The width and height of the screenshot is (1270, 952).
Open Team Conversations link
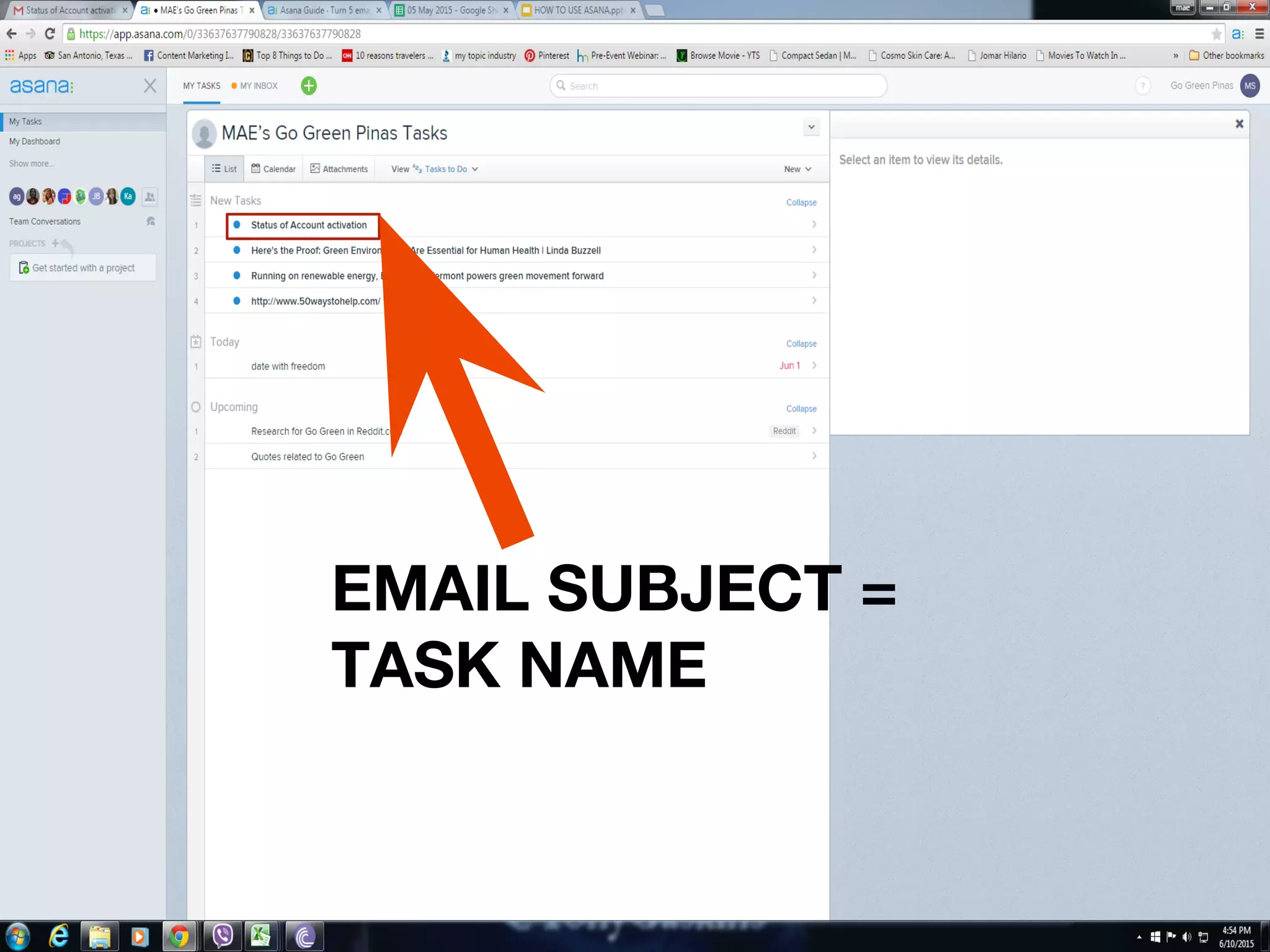(45, 221)
